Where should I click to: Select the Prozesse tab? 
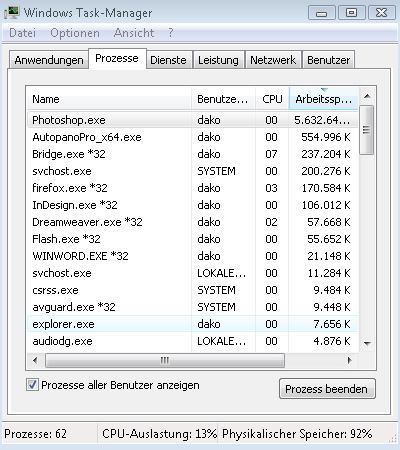[x=117, y=58]
